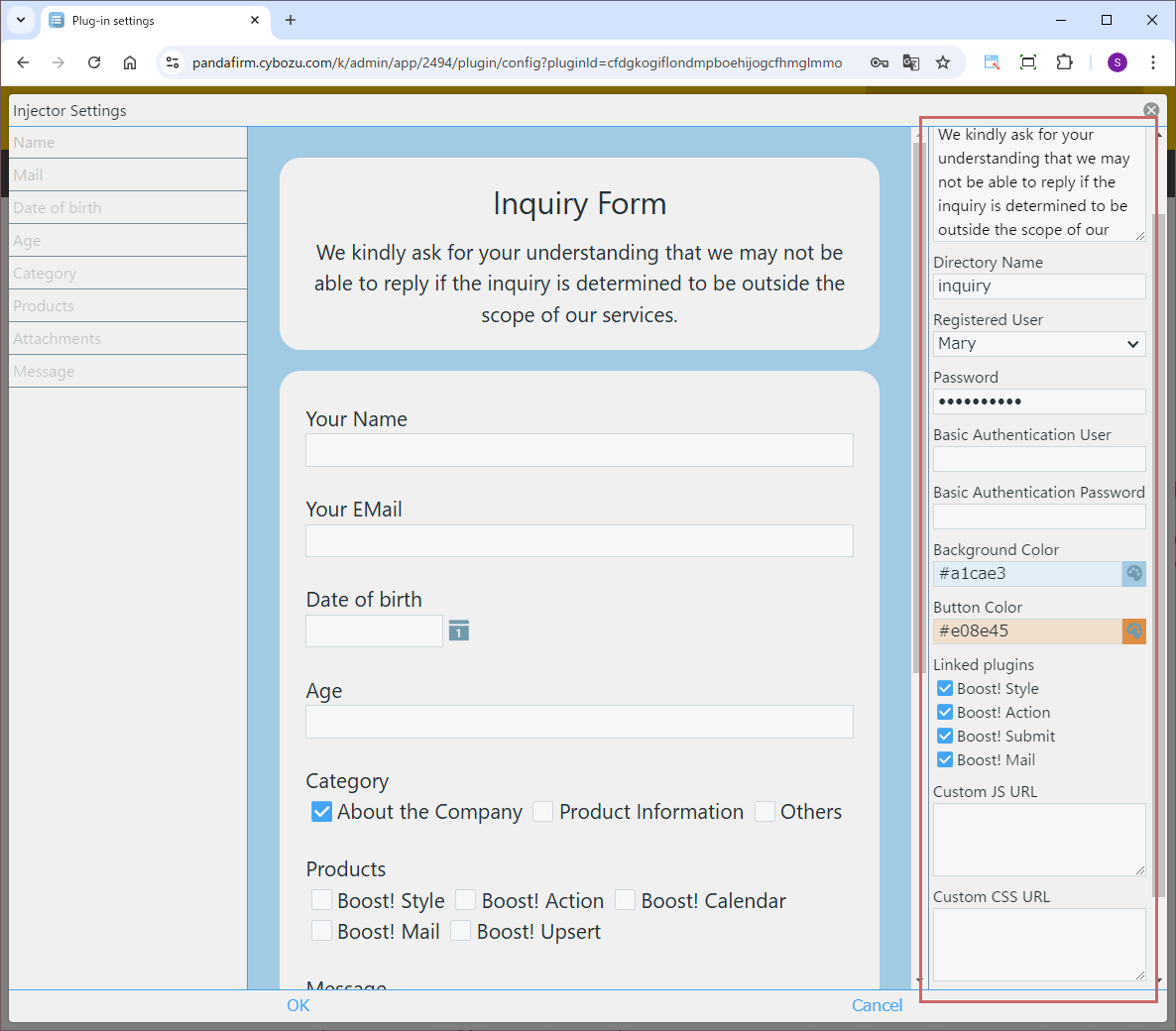1176x1031 pixels.
Task: Uncheck the About the Company checkbox
Action: 321,812
